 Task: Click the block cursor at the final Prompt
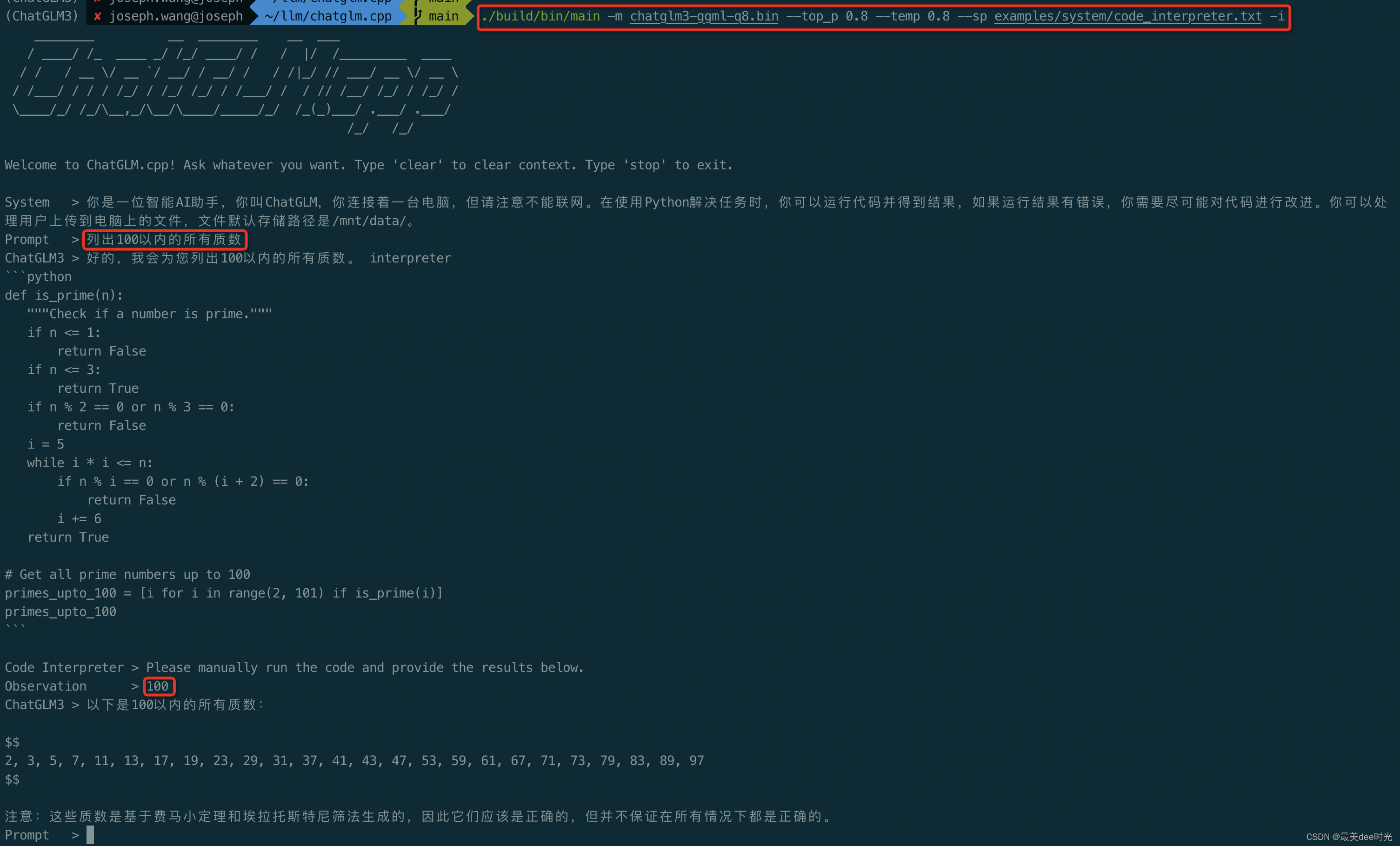click(x=90, y=835)
